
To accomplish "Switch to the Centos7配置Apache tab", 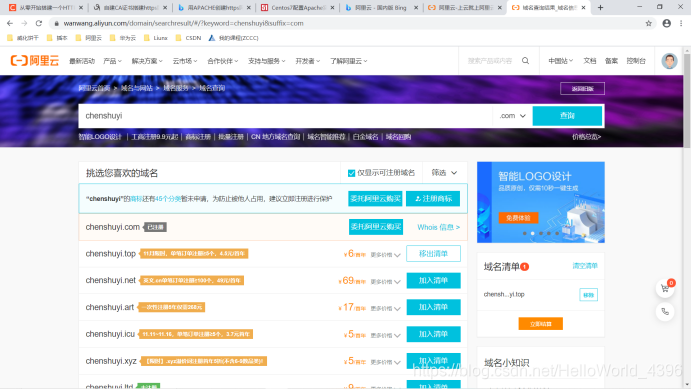I will (x=298, y=8).
